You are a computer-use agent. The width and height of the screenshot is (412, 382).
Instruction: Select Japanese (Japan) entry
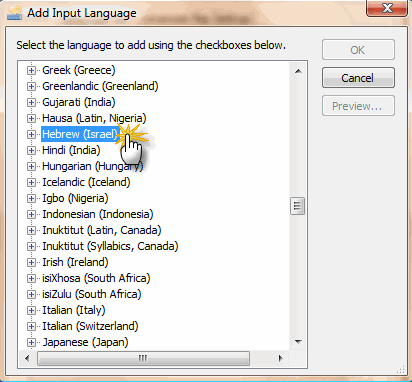[x=85, y=342]
